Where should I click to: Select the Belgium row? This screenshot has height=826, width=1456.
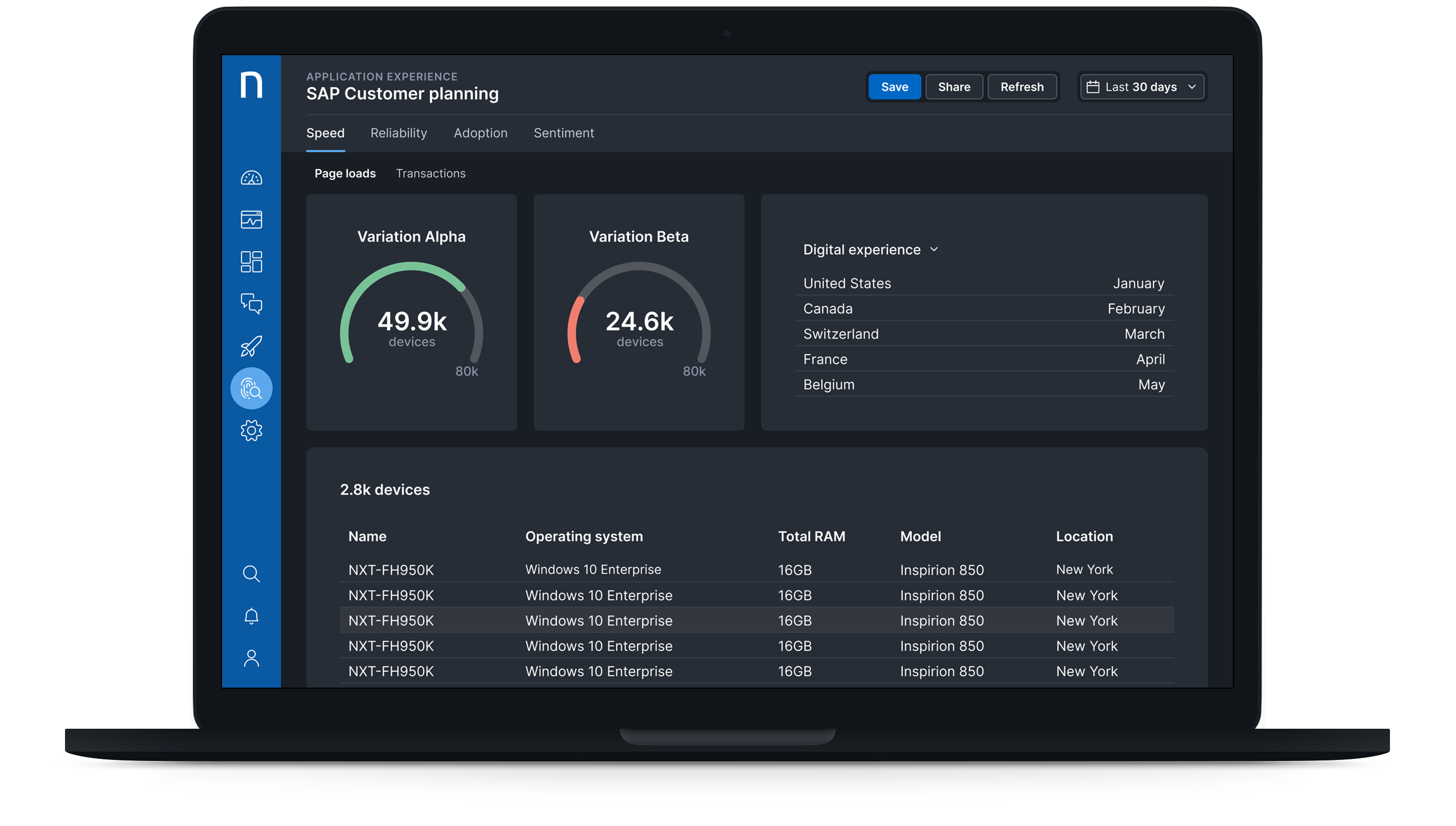pos(984,384)
